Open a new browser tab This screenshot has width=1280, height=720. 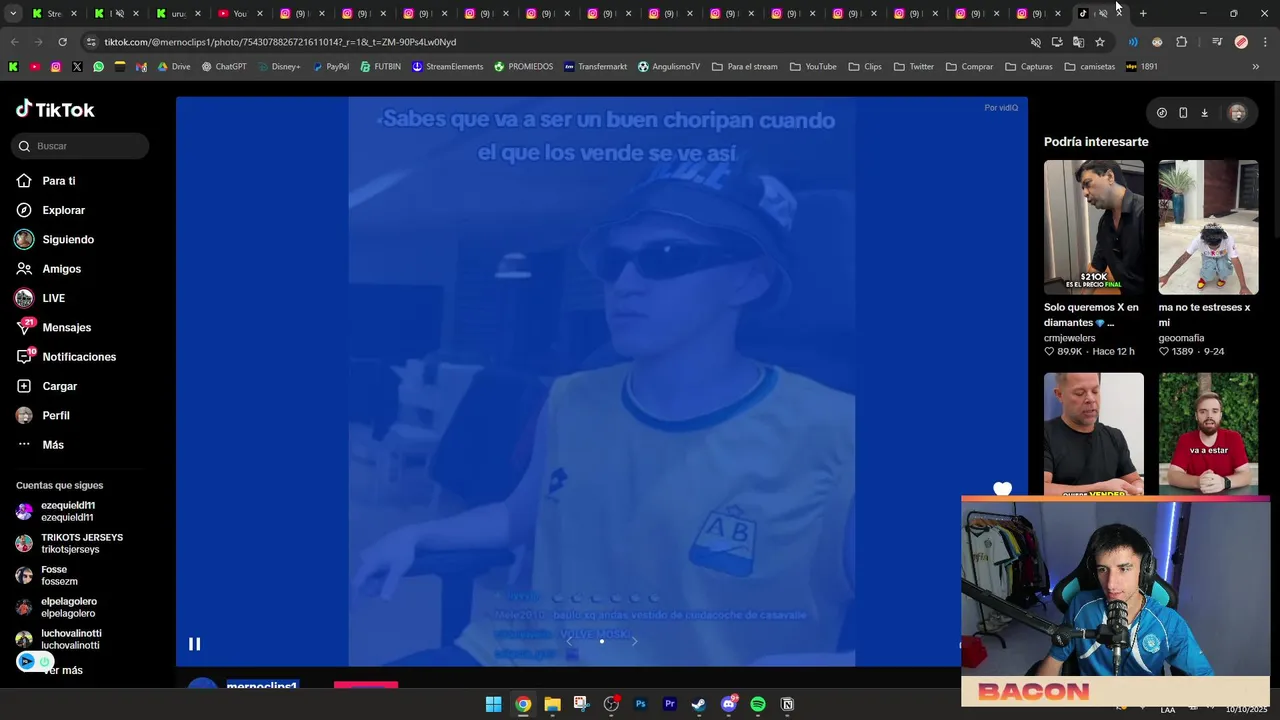[1143, 14]
